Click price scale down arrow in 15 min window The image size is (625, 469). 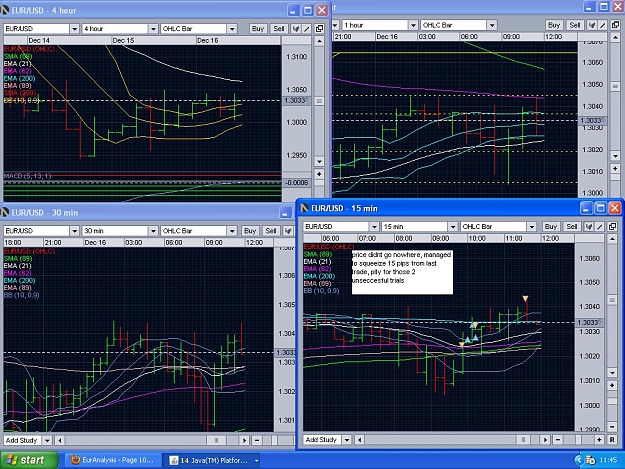coord(612,373)
